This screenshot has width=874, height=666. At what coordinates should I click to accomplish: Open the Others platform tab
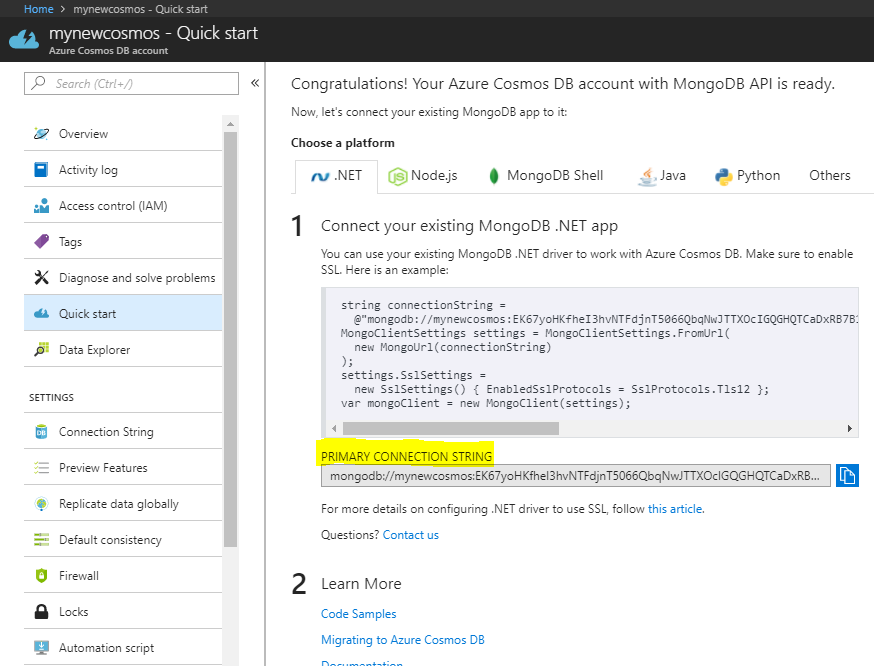click(829, 176)
